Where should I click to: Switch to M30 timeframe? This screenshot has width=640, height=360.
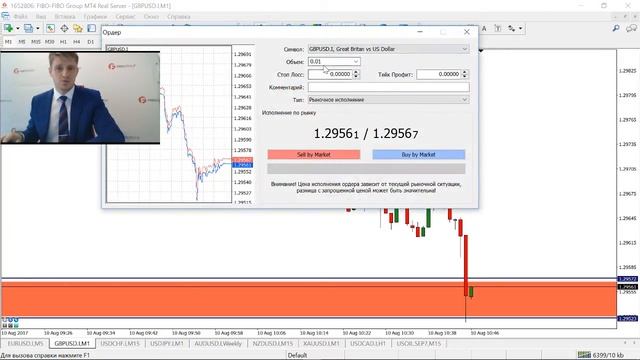(49, 42)
